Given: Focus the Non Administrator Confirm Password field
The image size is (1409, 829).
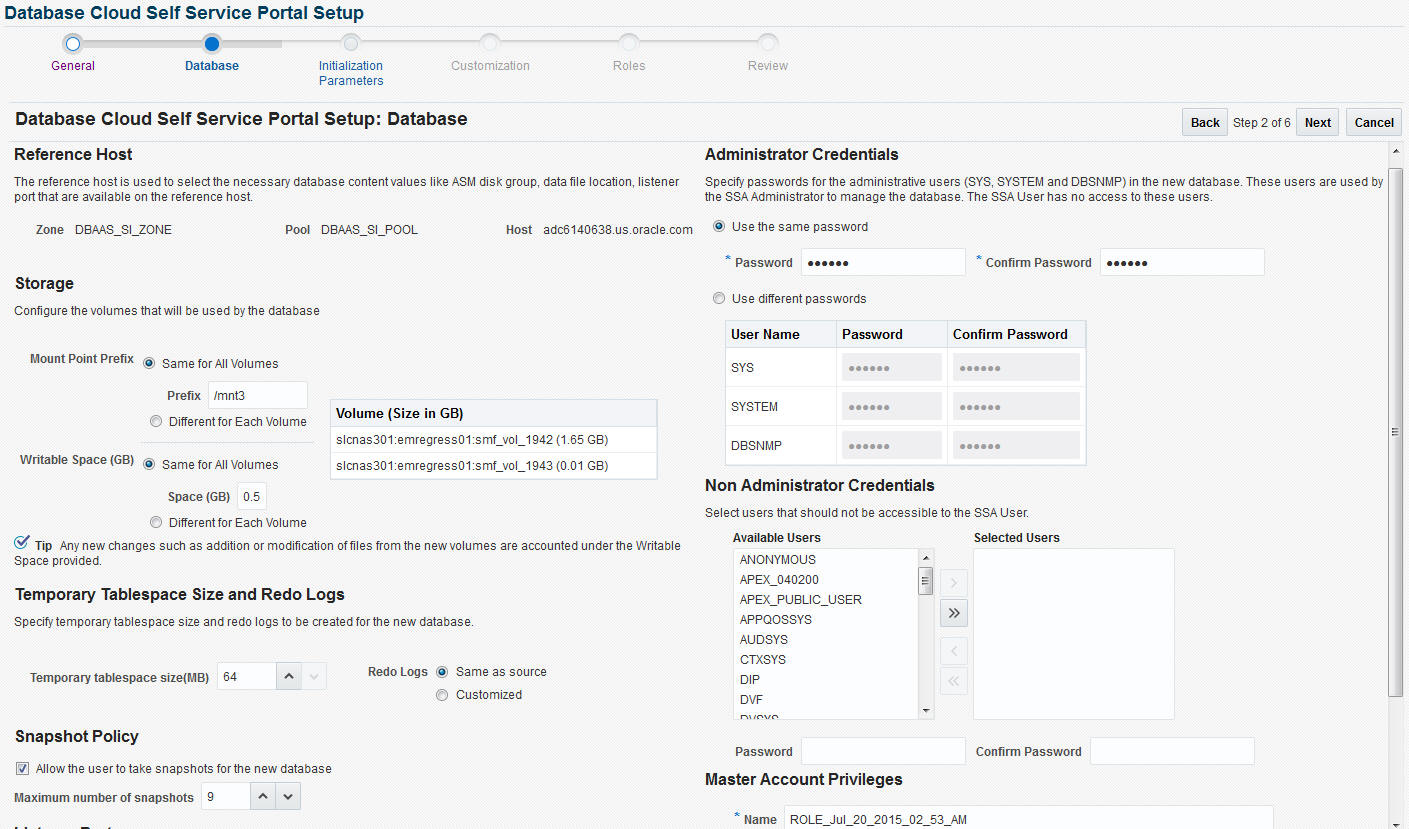Looking at the screenshot, I should coord(1172,751).
